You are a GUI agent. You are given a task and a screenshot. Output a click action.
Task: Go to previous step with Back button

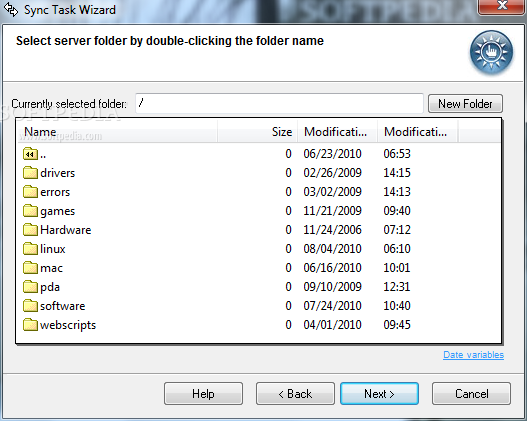pos(295,393)
